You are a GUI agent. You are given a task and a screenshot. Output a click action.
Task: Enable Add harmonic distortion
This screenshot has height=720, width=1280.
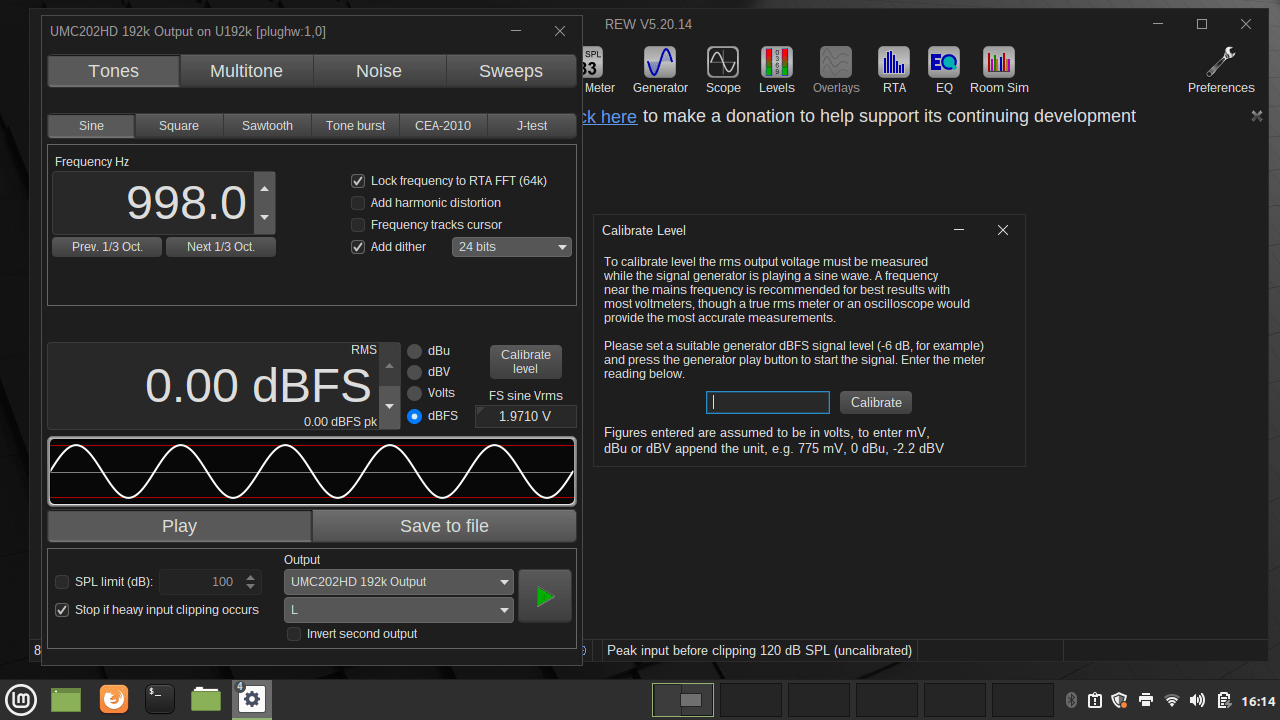point(358,203)
